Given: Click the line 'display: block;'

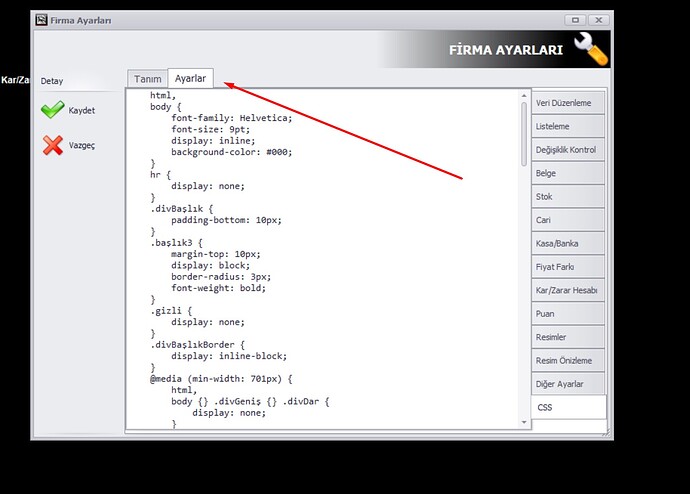Looking at the screenshot, I should click(210, 266).
